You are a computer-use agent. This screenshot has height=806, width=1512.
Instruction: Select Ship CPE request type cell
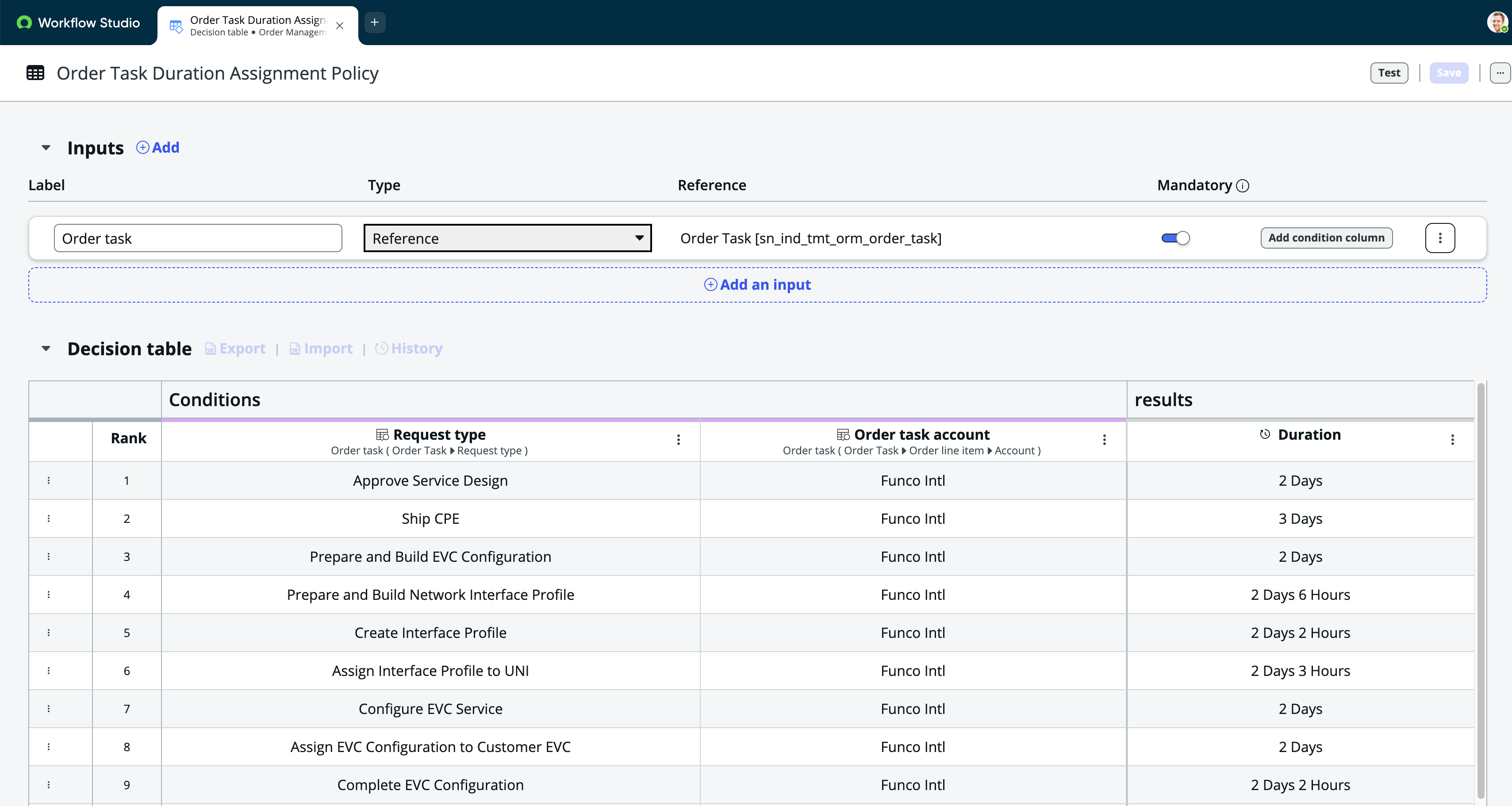430,518
